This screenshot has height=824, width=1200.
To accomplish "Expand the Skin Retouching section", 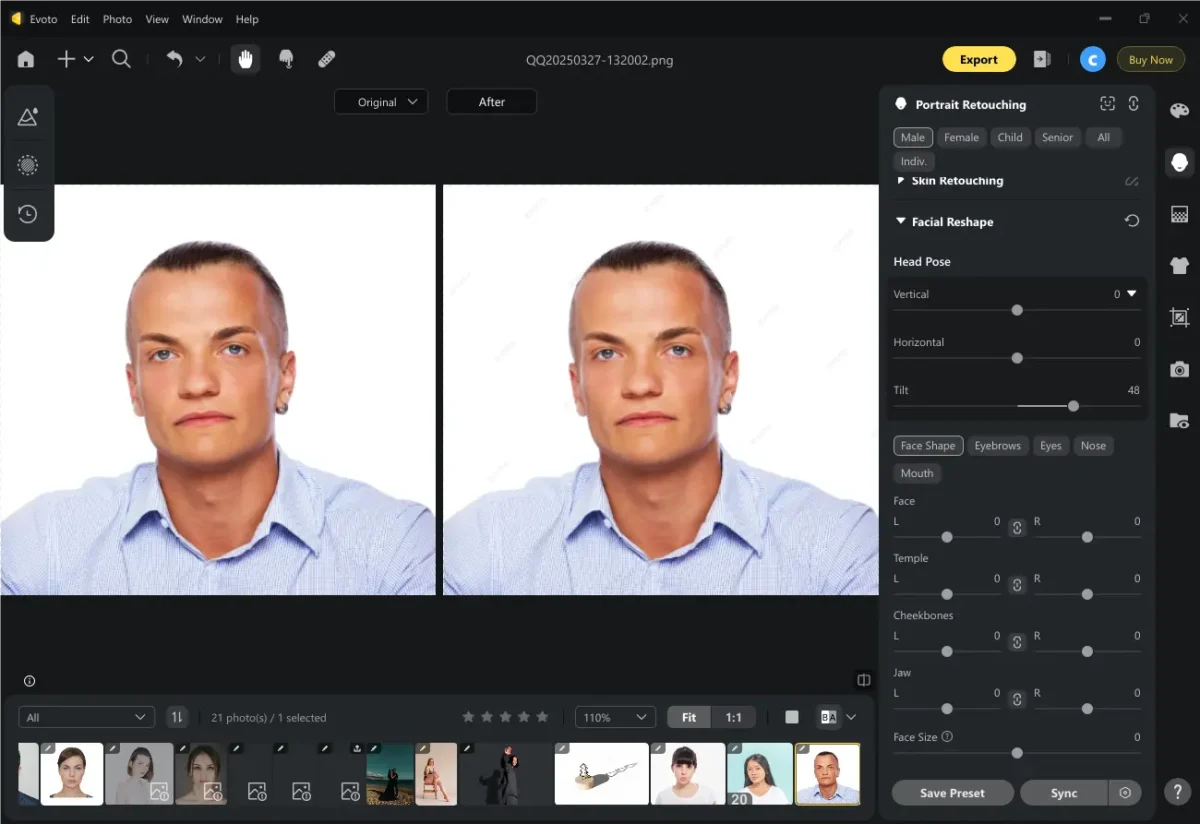I will pyautogui.click(x=901, y=181).
